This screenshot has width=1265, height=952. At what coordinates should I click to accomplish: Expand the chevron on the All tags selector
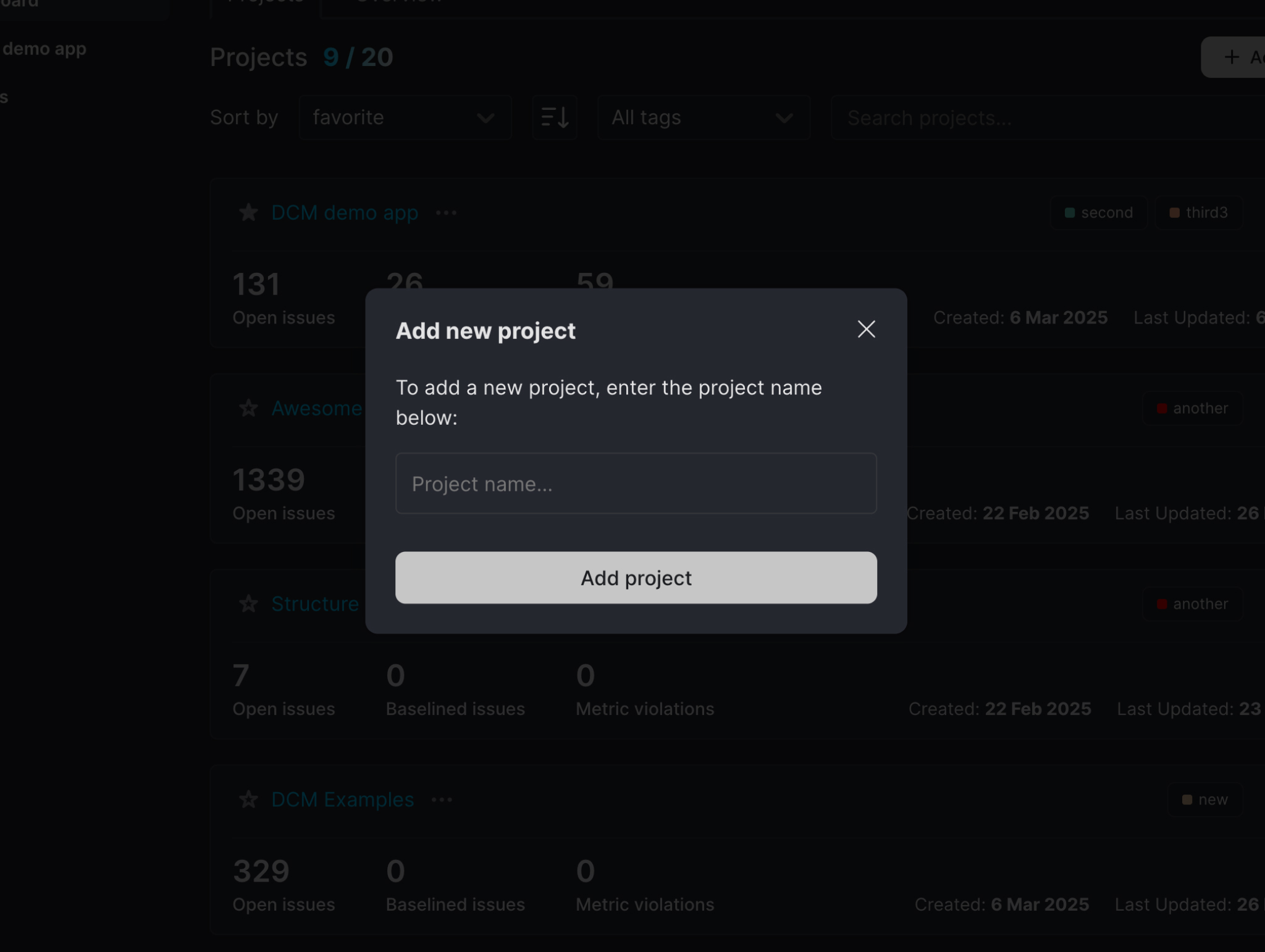[x=783, y=117]
